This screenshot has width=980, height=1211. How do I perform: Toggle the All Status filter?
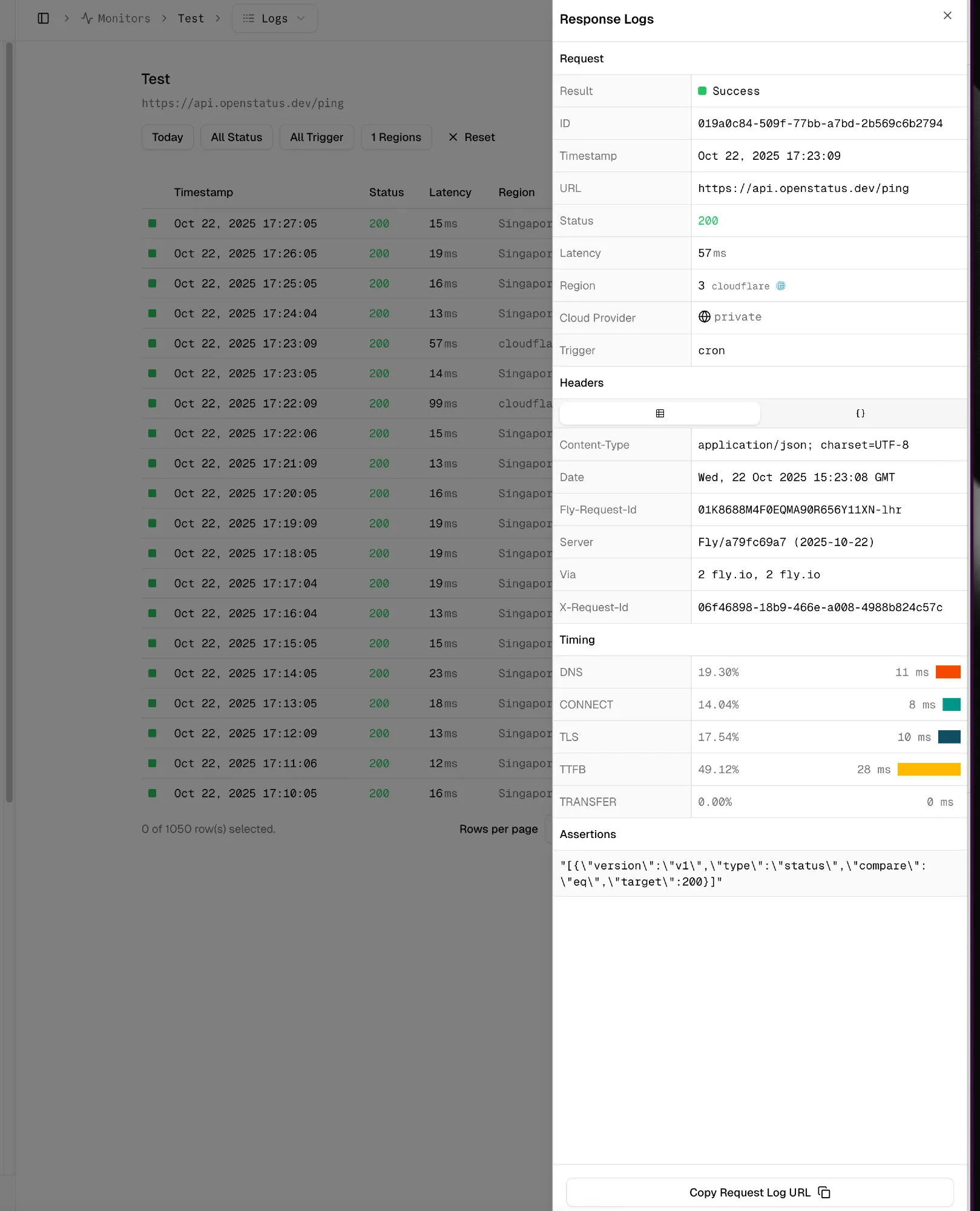[236, 137]
